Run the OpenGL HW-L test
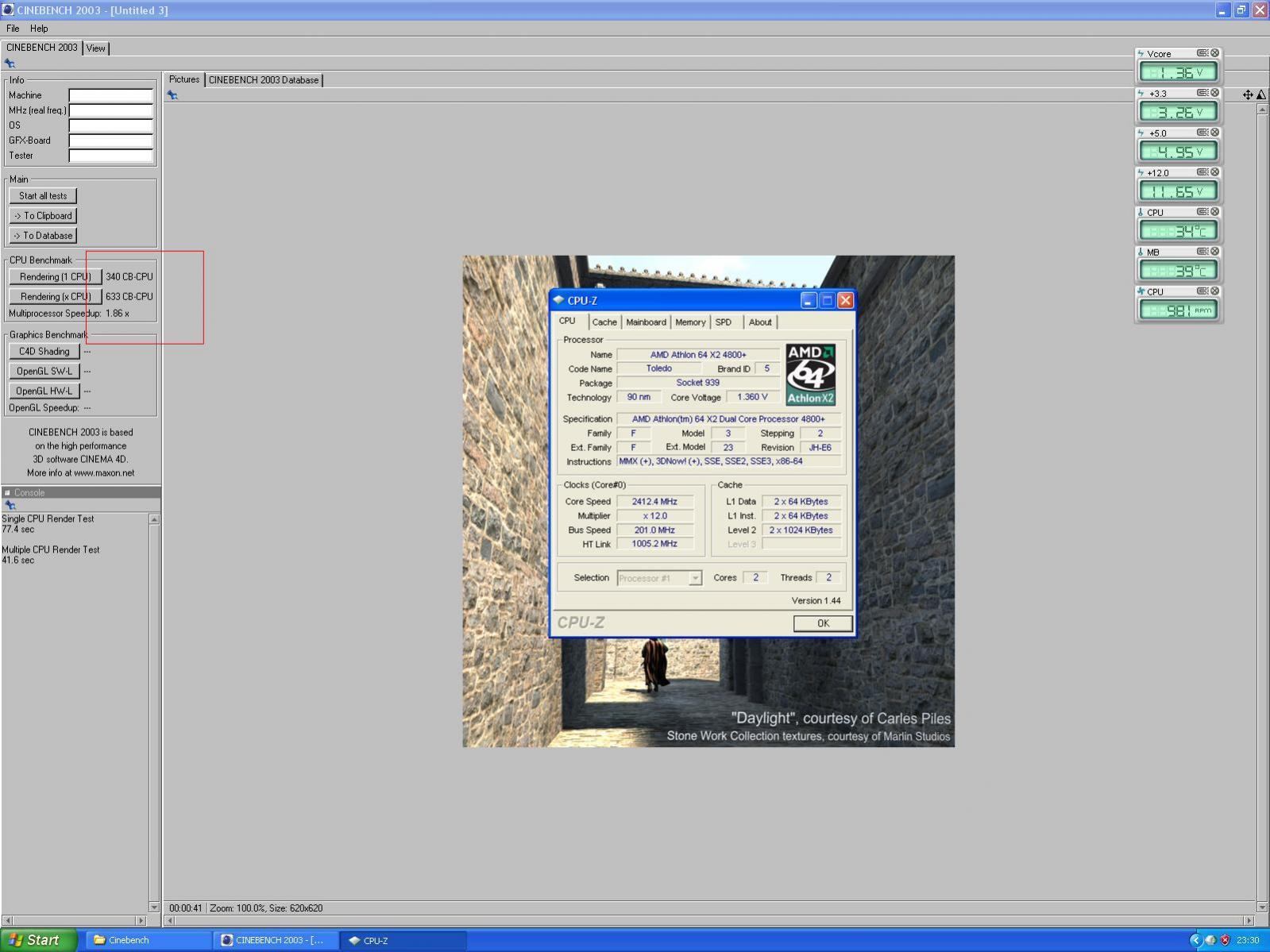Image resolution: width=1270 pixels, height=952 pixels. point(44,391)
